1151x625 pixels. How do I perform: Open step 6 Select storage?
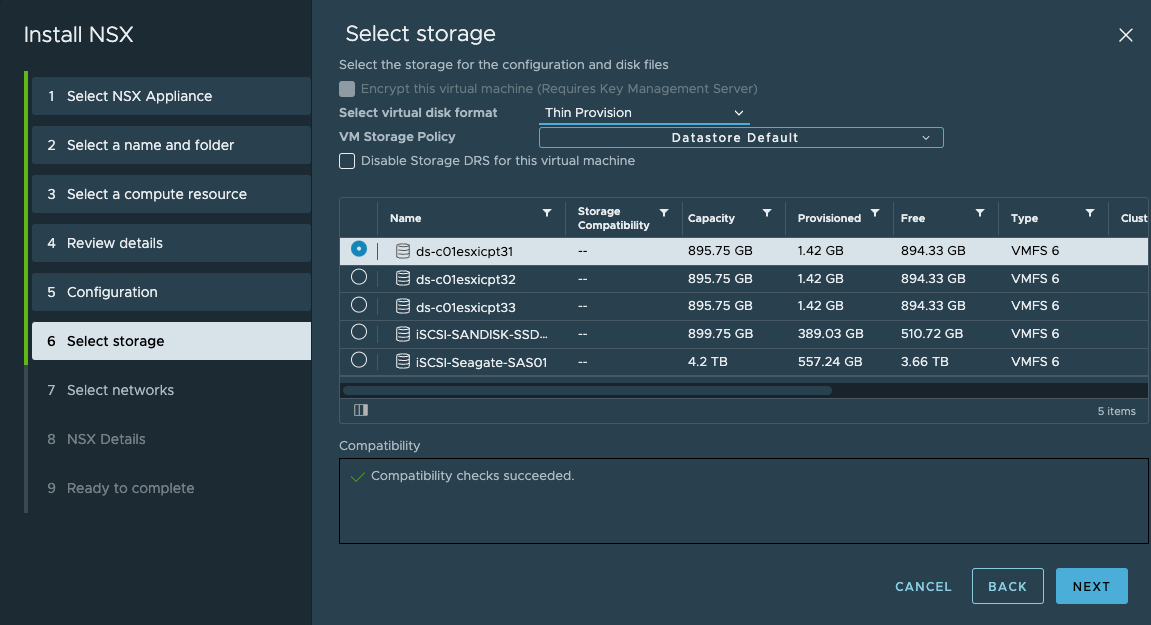tap(171, 341)
